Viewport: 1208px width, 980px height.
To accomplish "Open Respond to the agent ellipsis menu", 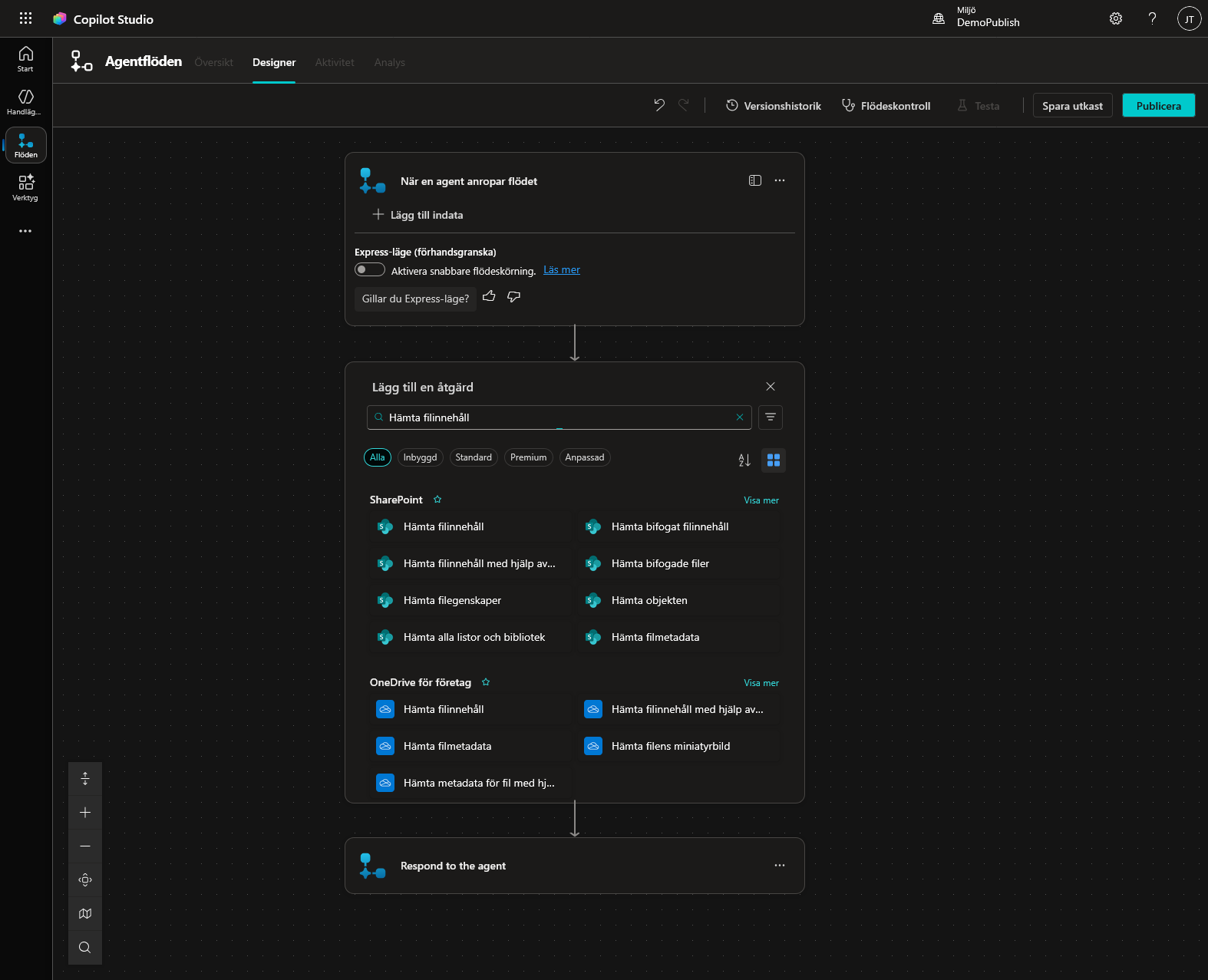I will tap(780, 866).
